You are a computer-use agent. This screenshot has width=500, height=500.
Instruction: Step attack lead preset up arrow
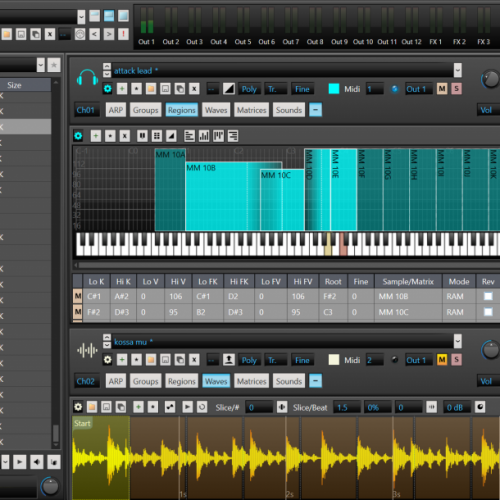[107, 66]
